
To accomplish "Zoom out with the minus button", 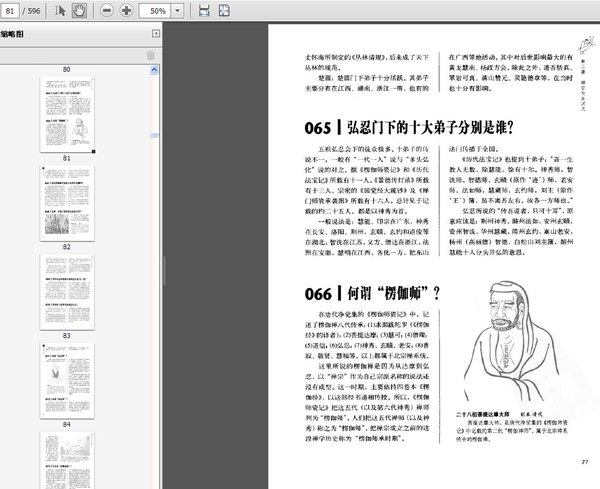I will (x=107, y=10).
